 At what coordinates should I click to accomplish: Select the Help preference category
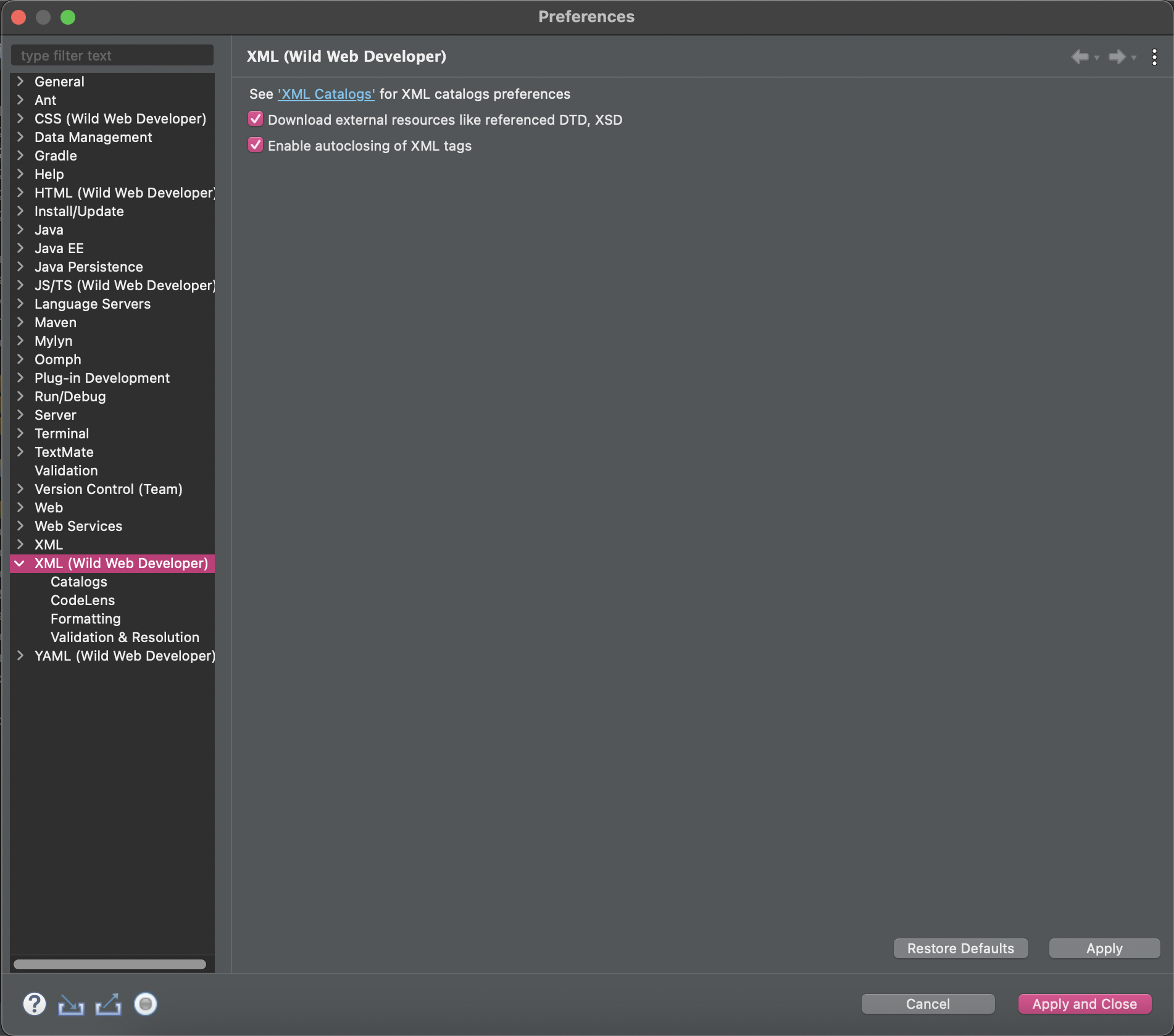click(x=49, y=174)
